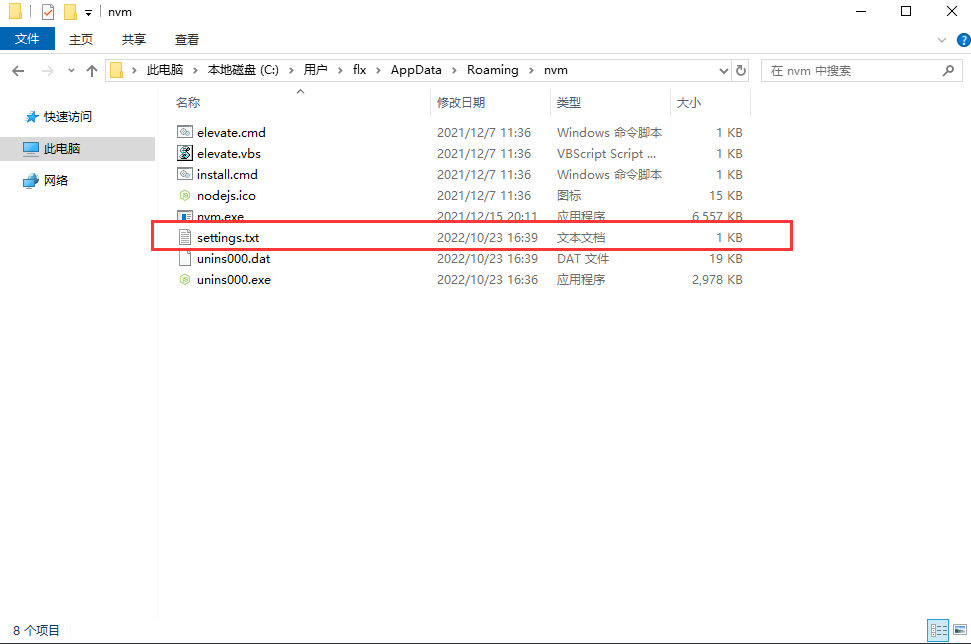This screenshot has width=971, height=644.
Task: Expand chevron after Roaming breadcrumb
Action: click(x=531, y=71)
